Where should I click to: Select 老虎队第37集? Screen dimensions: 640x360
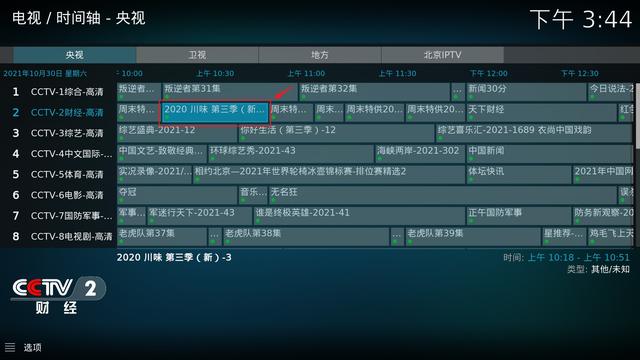(x=162, y=236)
